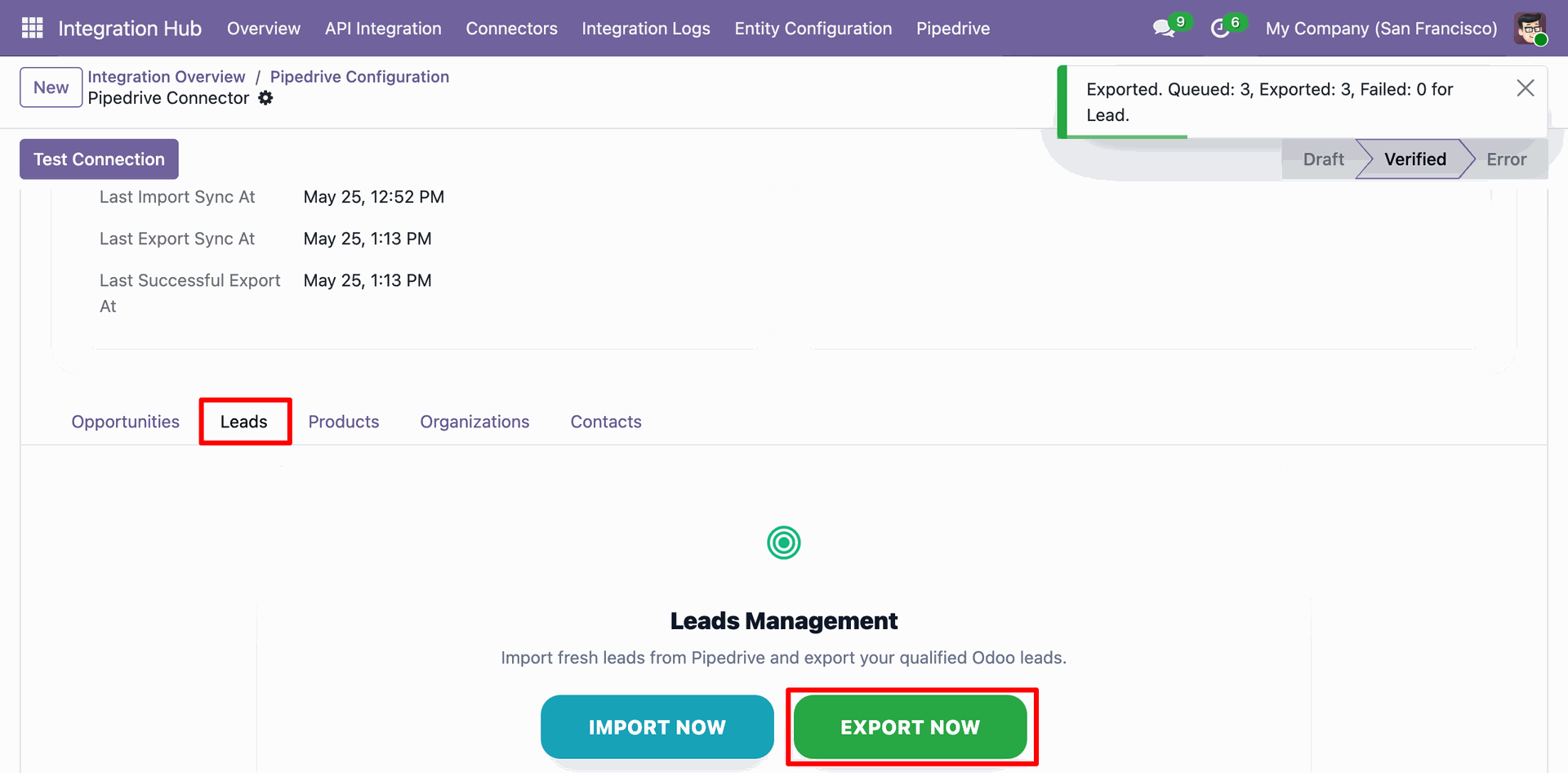Screen dimensions: 1568x773
Task: Open the conversations chat icon
Action: [x=1164, y=29]
